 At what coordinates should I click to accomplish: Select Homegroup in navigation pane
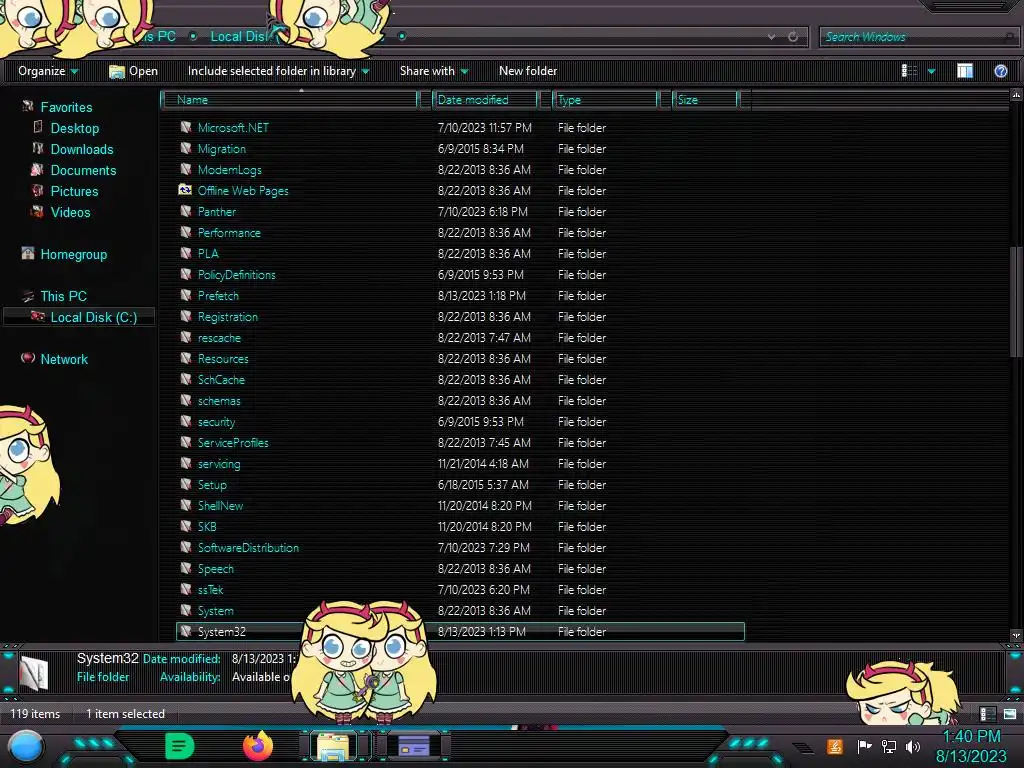[x=73, y=254]
